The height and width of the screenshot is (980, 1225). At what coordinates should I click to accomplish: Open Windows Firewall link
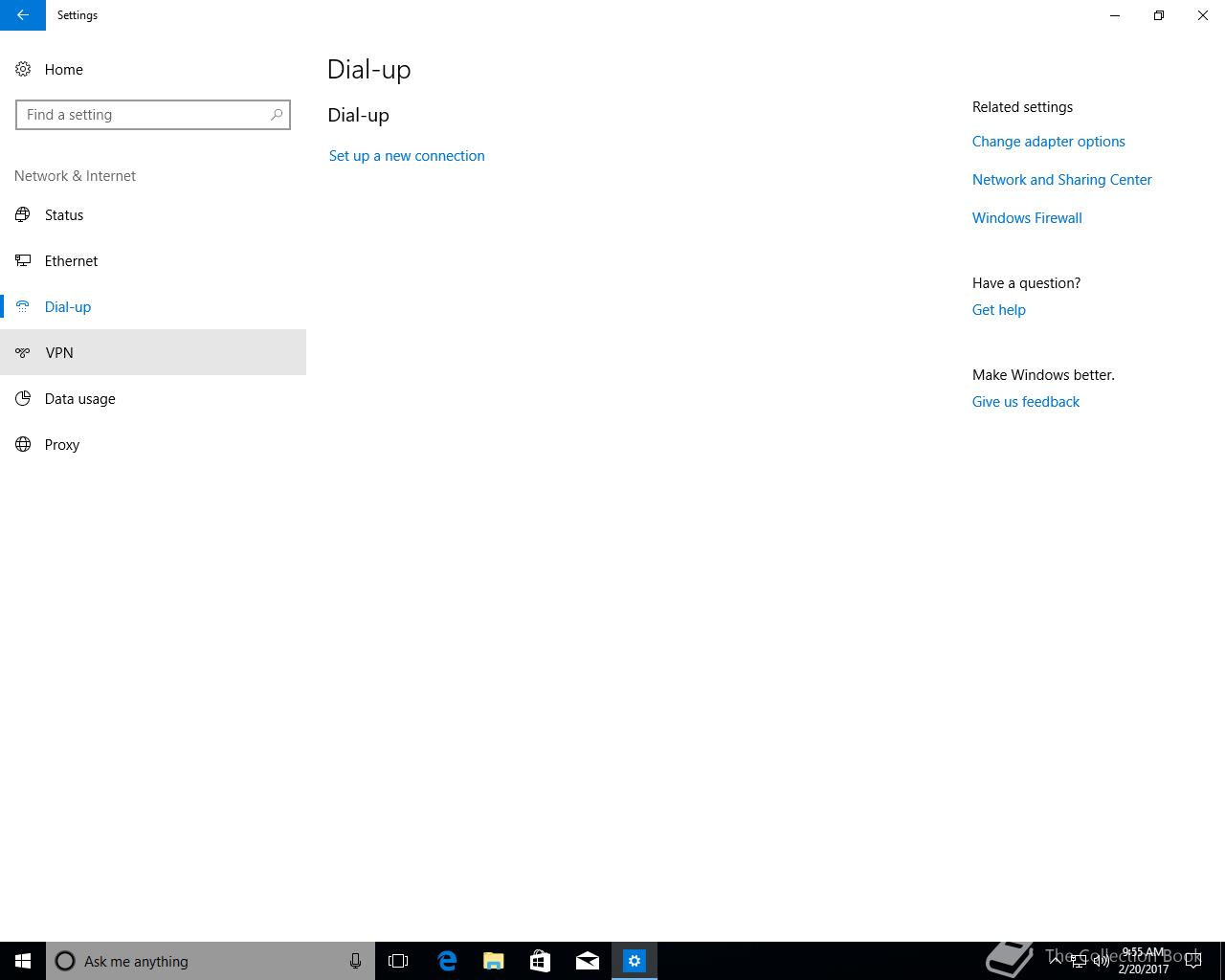coord(1027,218)
